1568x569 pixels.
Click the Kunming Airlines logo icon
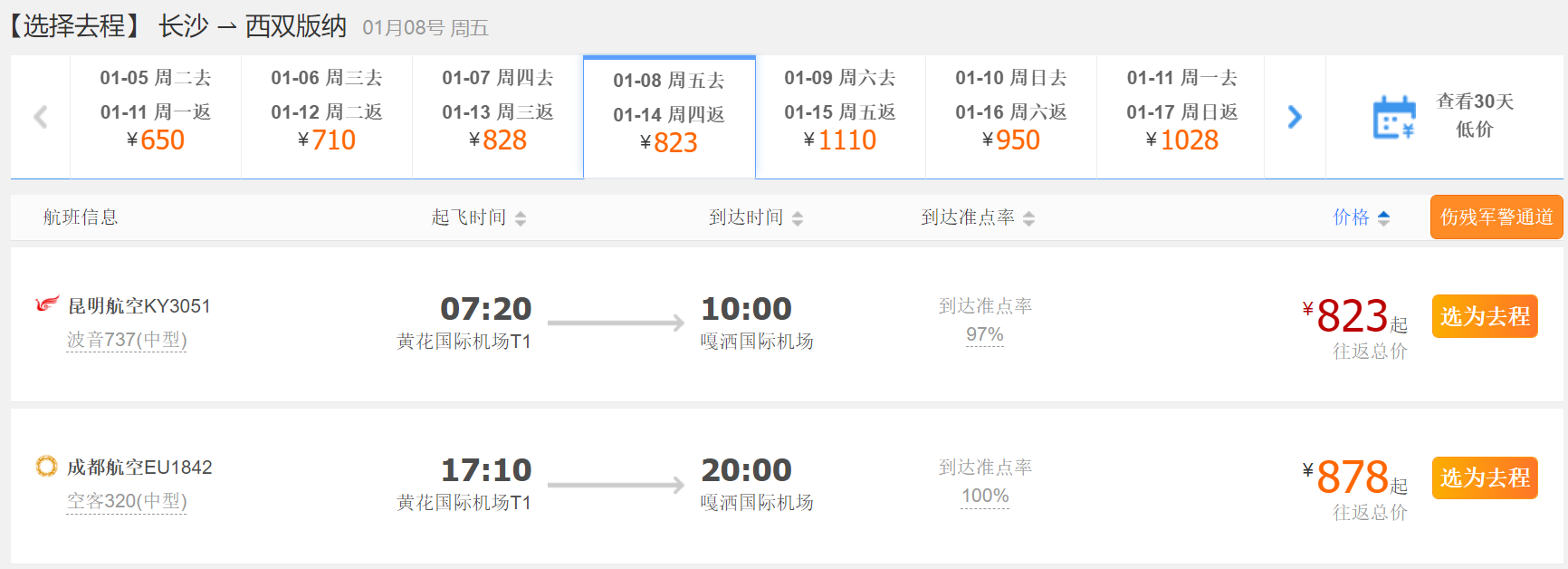pos(46,304)
